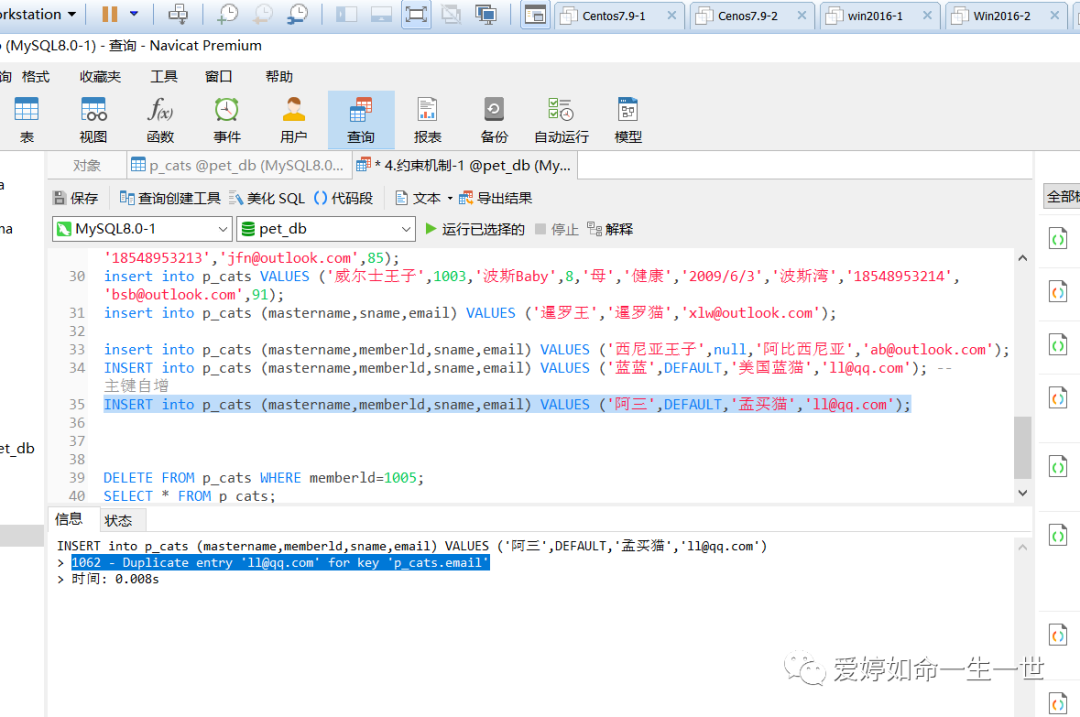Open the 模型 (Model) toolbar icon
The height and width of the screenshot is (717, 1080).
(627, 120)
